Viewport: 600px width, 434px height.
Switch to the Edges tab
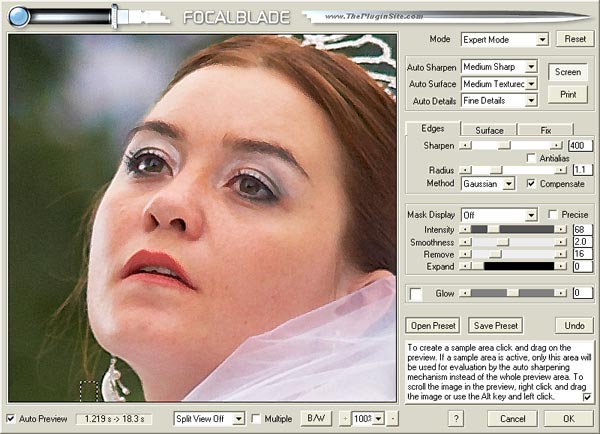pos(432,129)
